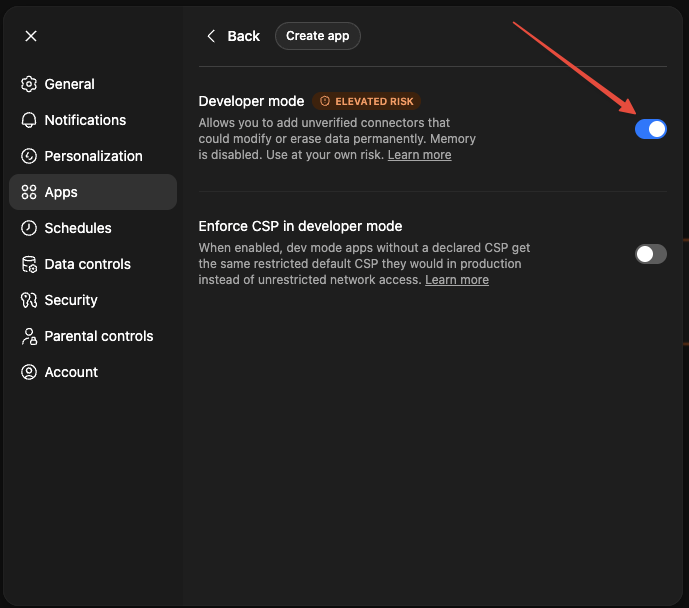The height and width of the screenshot is (608, 689).
Task: Disable the Developer mode toggle
Action: click(x=650, y=129)
